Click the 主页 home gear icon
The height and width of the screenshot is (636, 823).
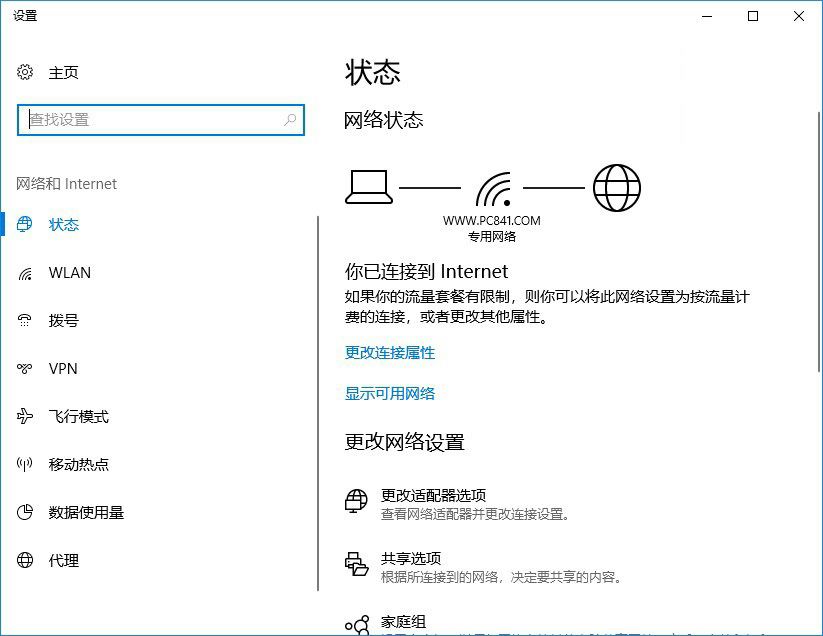(24, 72)
